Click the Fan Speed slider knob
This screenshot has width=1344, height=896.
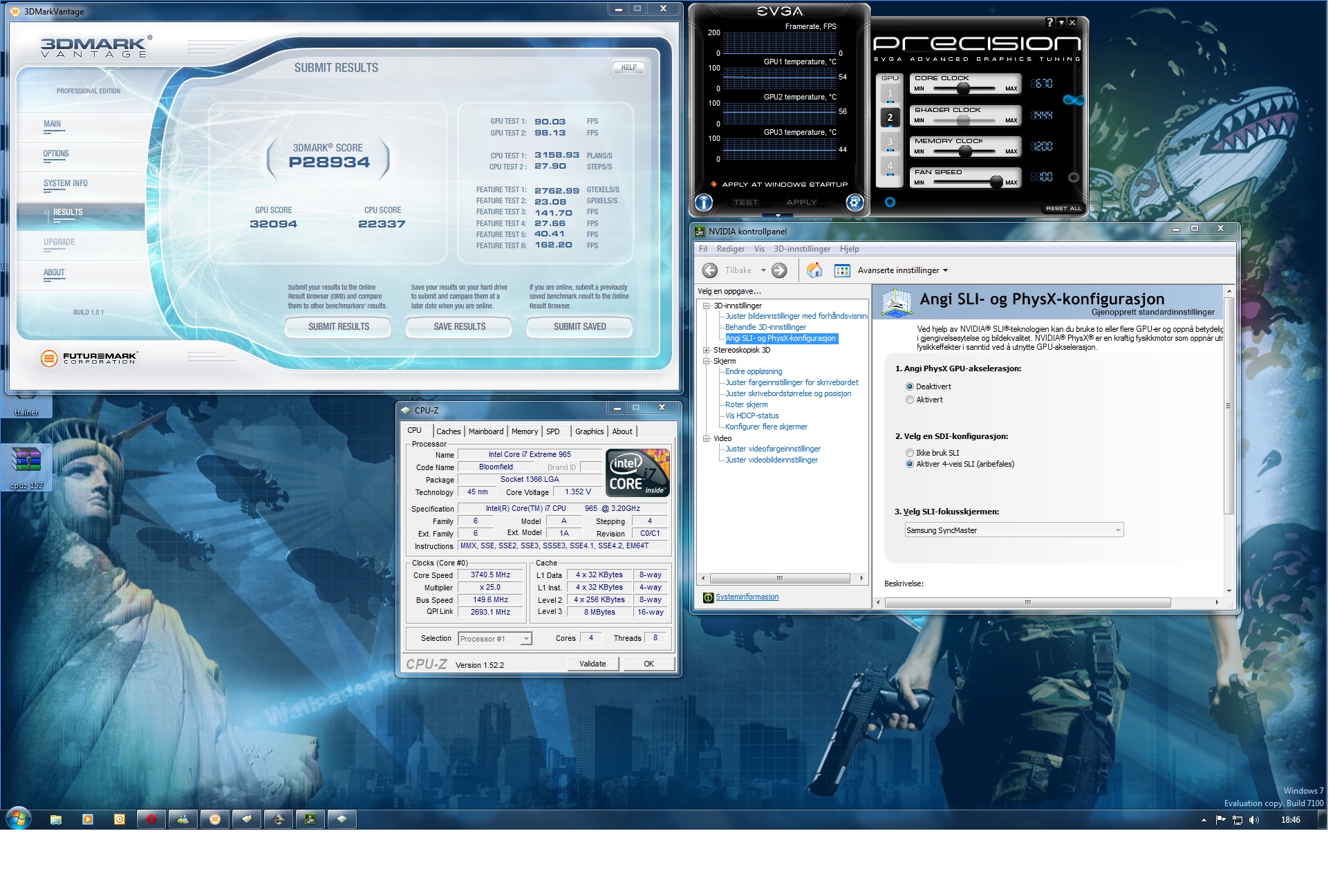(996, 182)
